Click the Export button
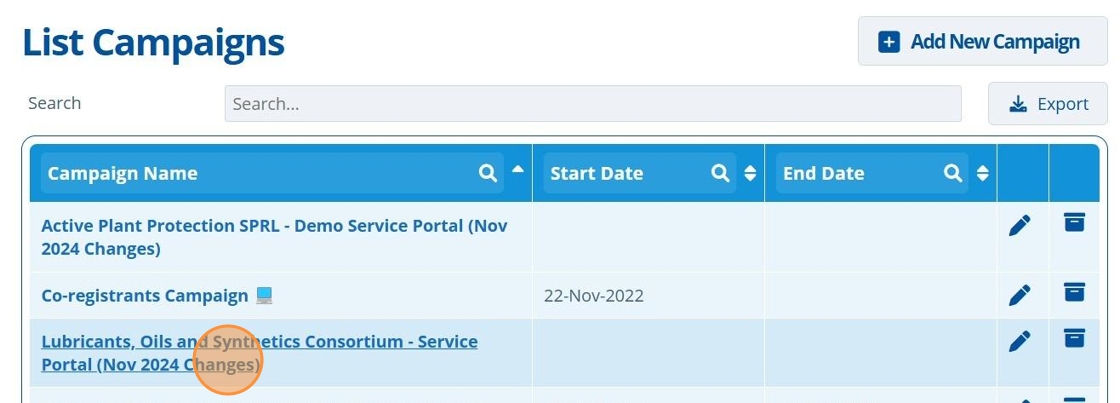Viewport: 1120px width, 403px height. (x=1048, y=104)
